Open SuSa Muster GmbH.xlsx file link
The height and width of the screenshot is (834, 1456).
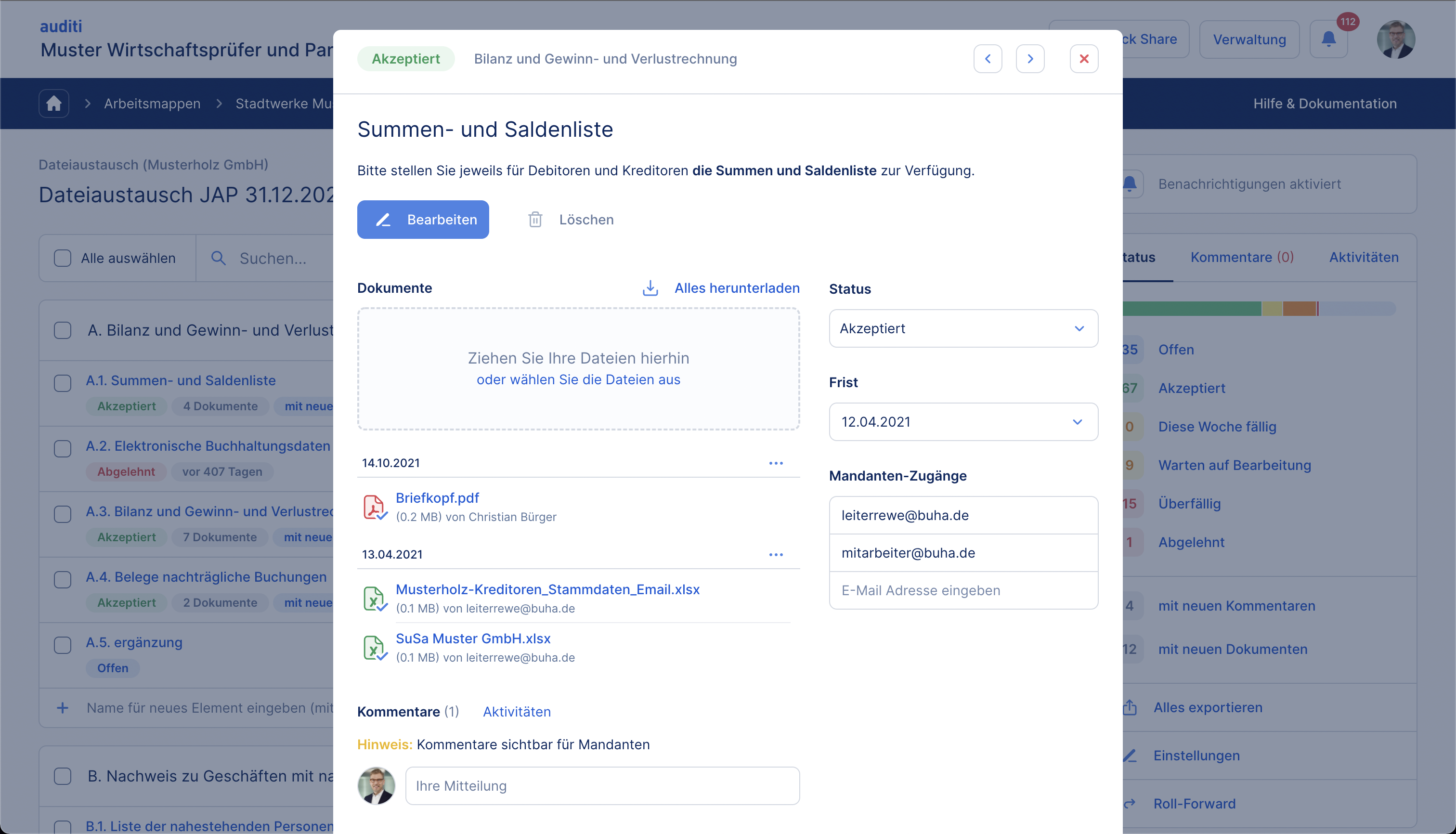tap(472, 639)
